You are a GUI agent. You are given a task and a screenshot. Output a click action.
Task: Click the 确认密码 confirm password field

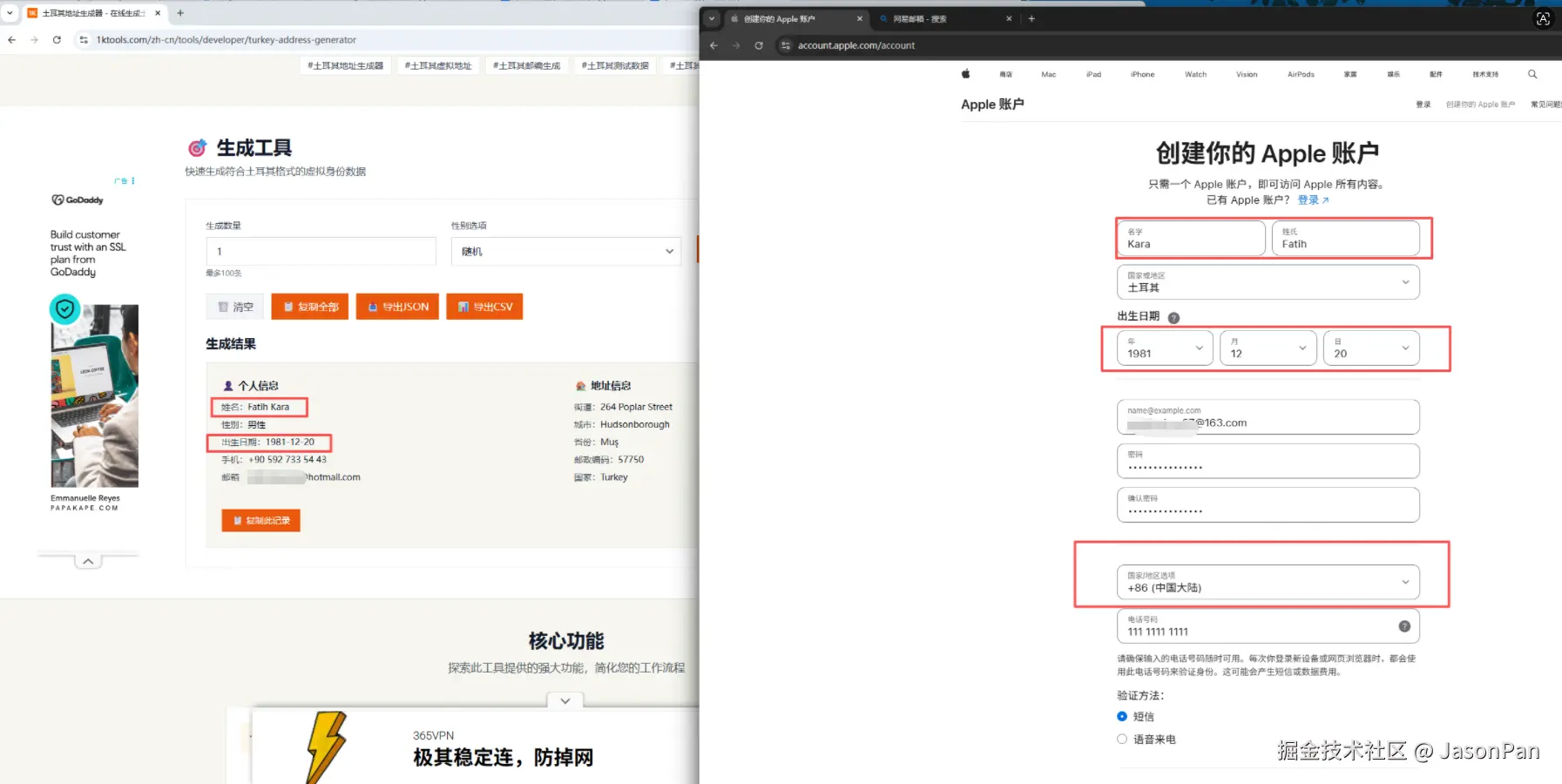[x=1268, y=505]
